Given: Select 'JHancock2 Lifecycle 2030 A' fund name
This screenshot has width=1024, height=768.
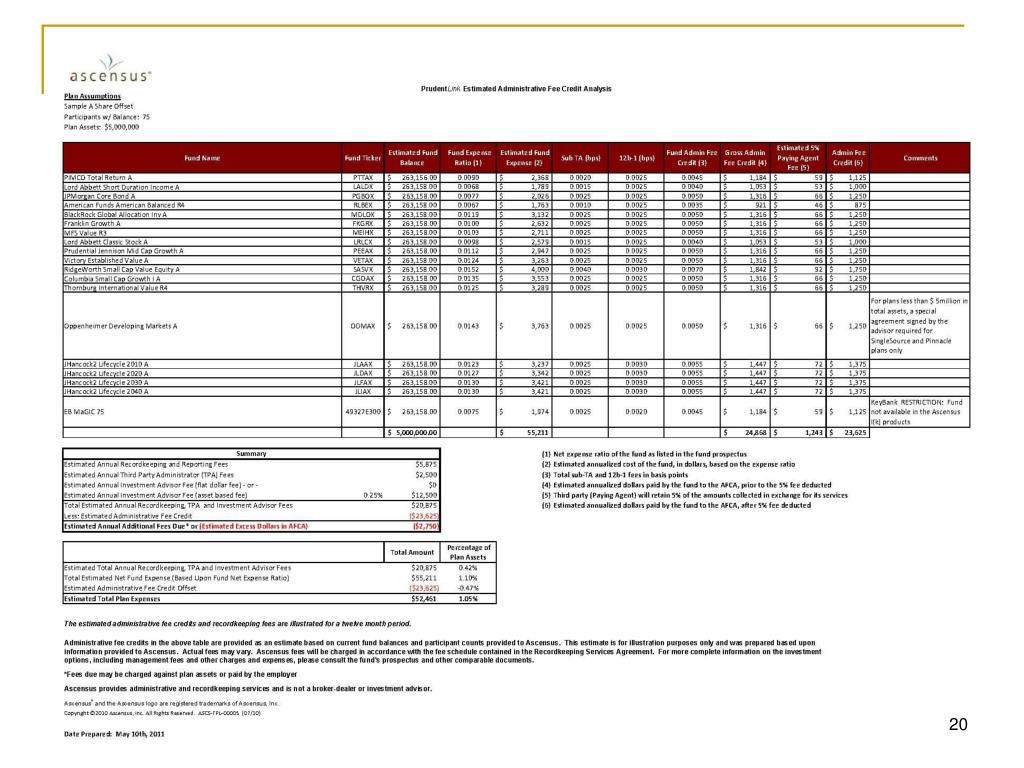Looking at the screenshot, I should point(106,382).
